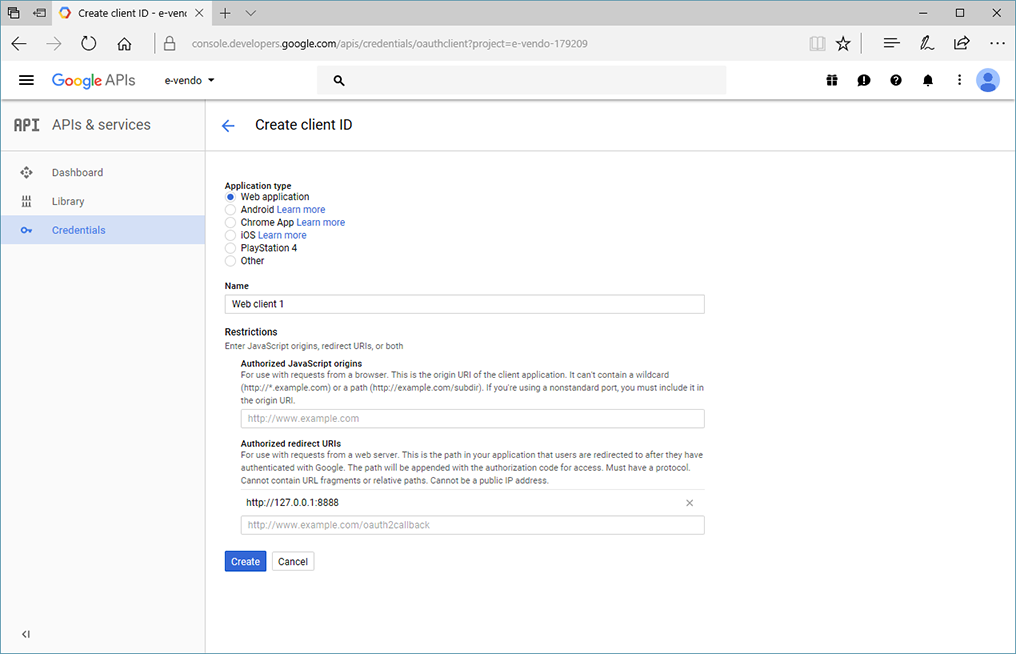Click the Create button
The width and height of the screenshot is (1016, 654).
246,561
